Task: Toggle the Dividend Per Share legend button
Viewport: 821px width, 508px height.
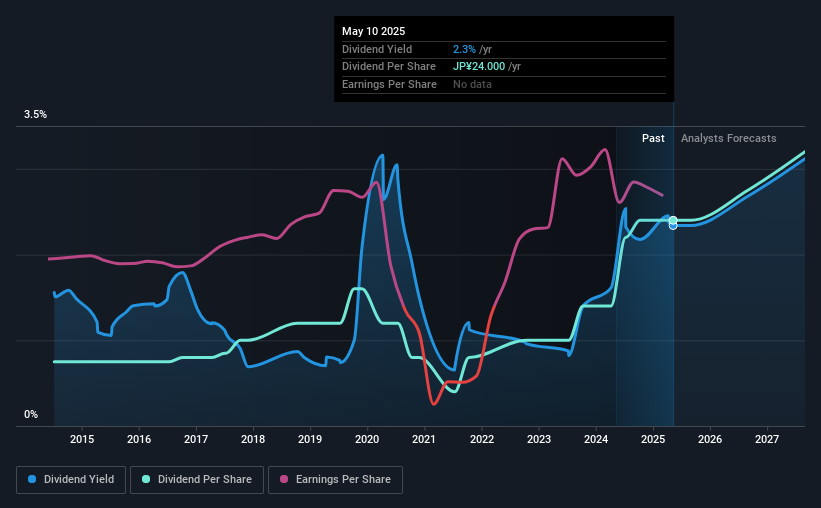Action: pos(197,480)
